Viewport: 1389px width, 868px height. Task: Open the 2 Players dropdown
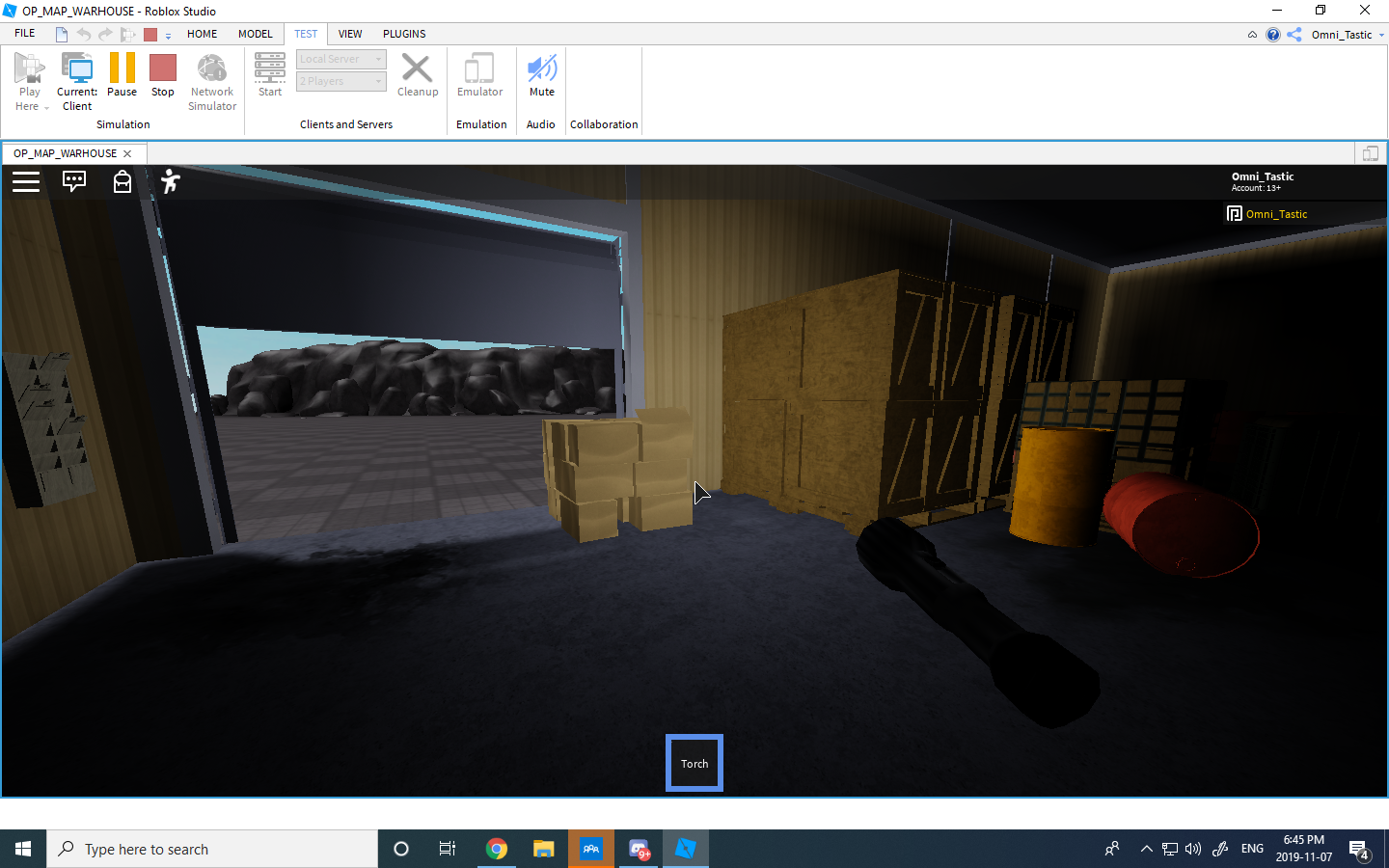378,81
